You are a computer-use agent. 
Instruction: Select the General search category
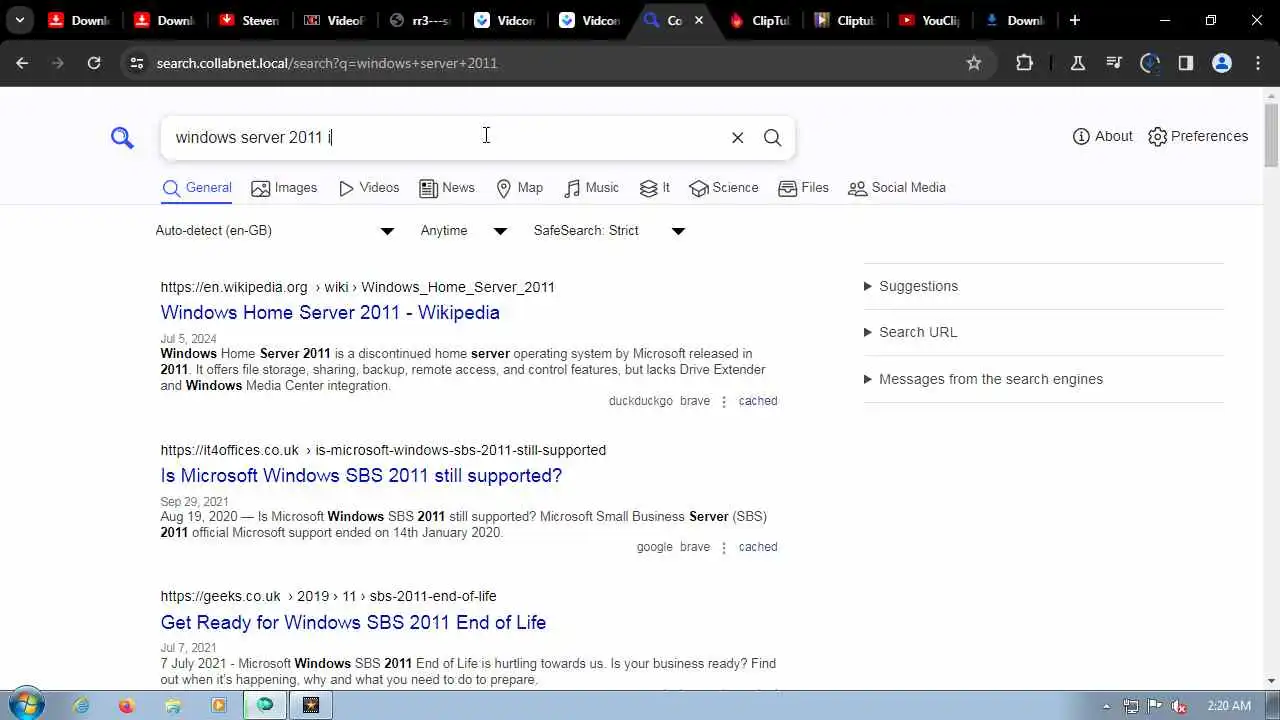click(x=197, y=188)
